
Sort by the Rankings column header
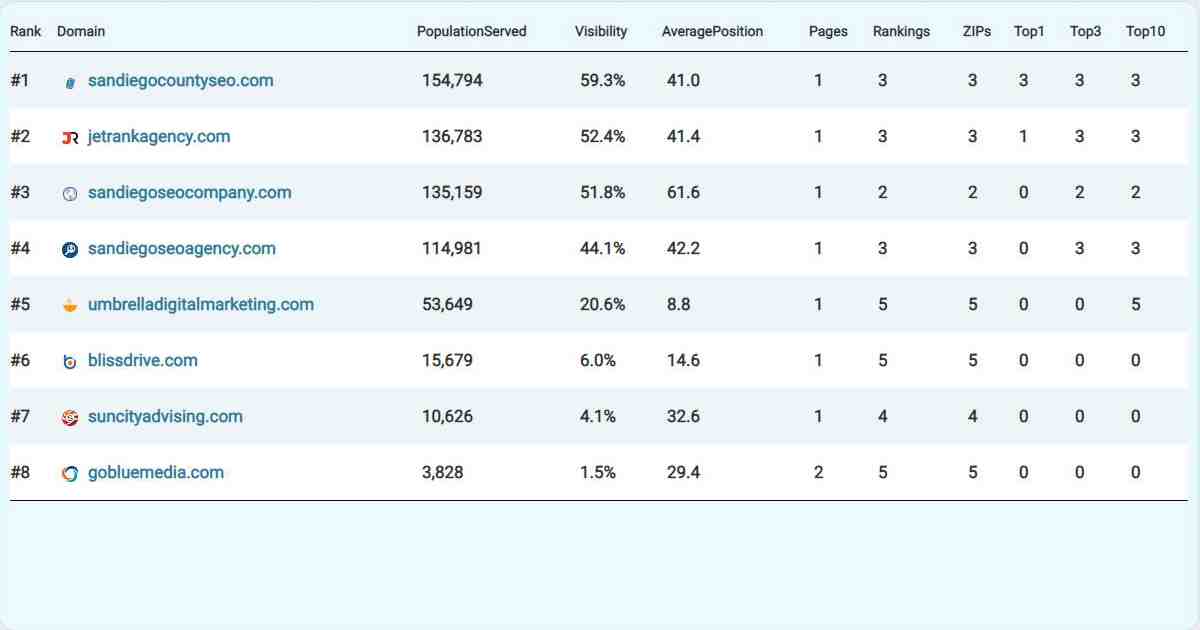901,31
